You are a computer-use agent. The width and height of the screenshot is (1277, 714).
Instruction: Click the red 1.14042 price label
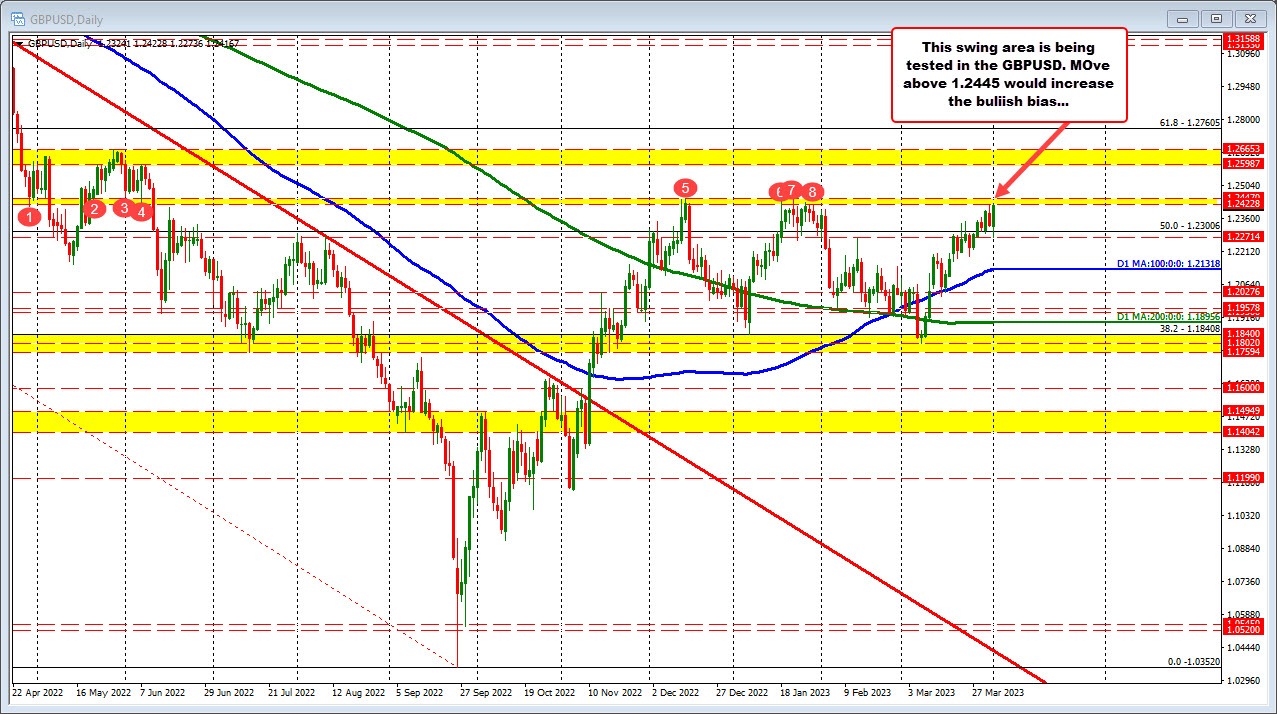[x=1243, y=430]
